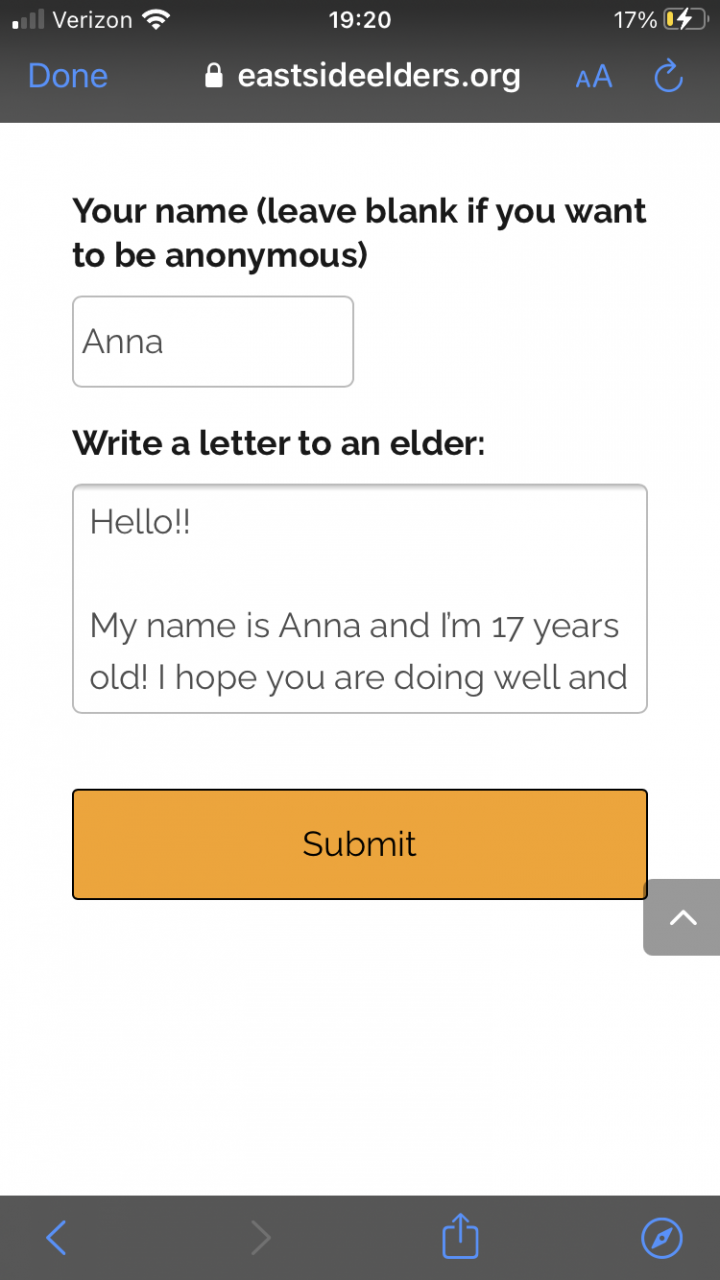Click the "Your name" field label
The height and width of the screenshot is (1280, 720).
(360, 233)
